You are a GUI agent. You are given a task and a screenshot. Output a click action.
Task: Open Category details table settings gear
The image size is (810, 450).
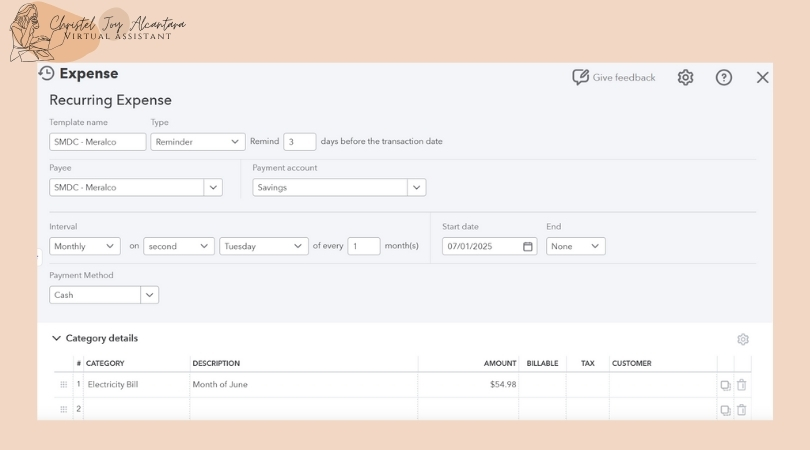coord(742,339)
